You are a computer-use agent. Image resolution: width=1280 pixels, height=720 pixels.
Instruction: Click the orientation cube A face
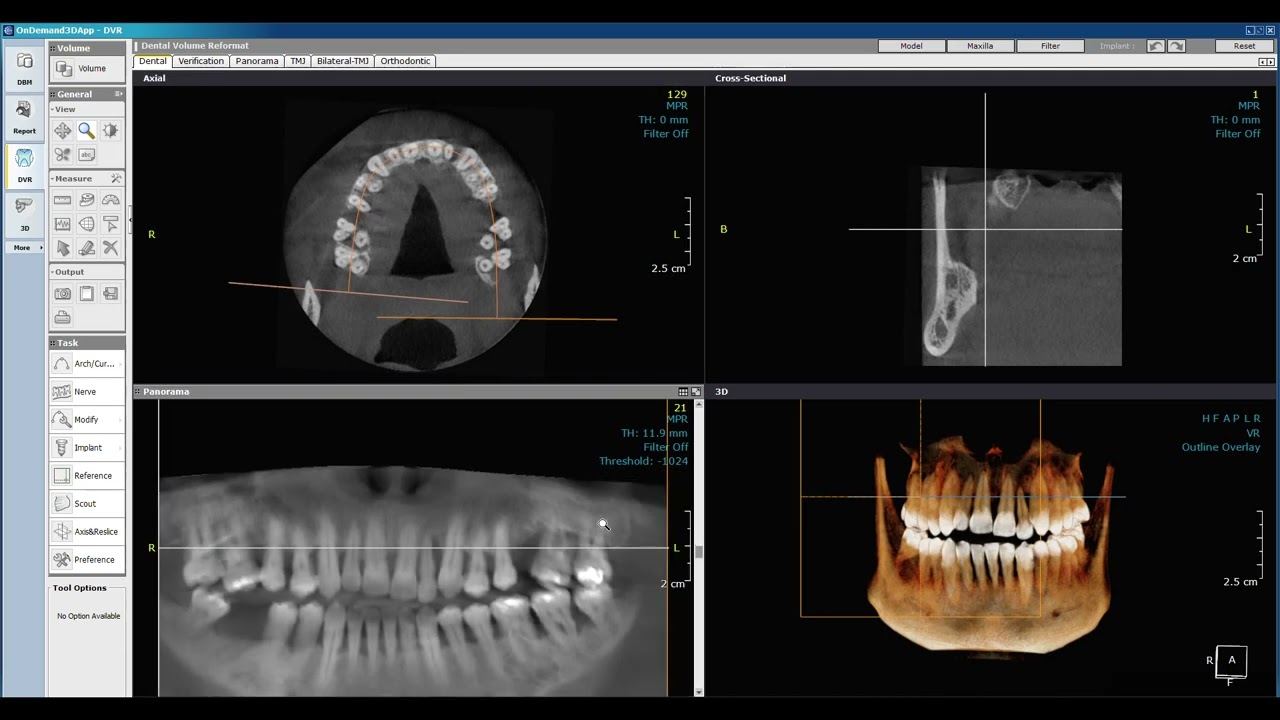point(1232,660)
